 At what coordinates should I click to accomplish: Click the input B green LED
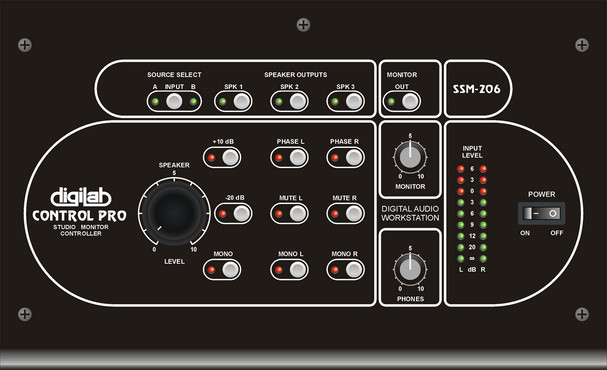(193, 102)
